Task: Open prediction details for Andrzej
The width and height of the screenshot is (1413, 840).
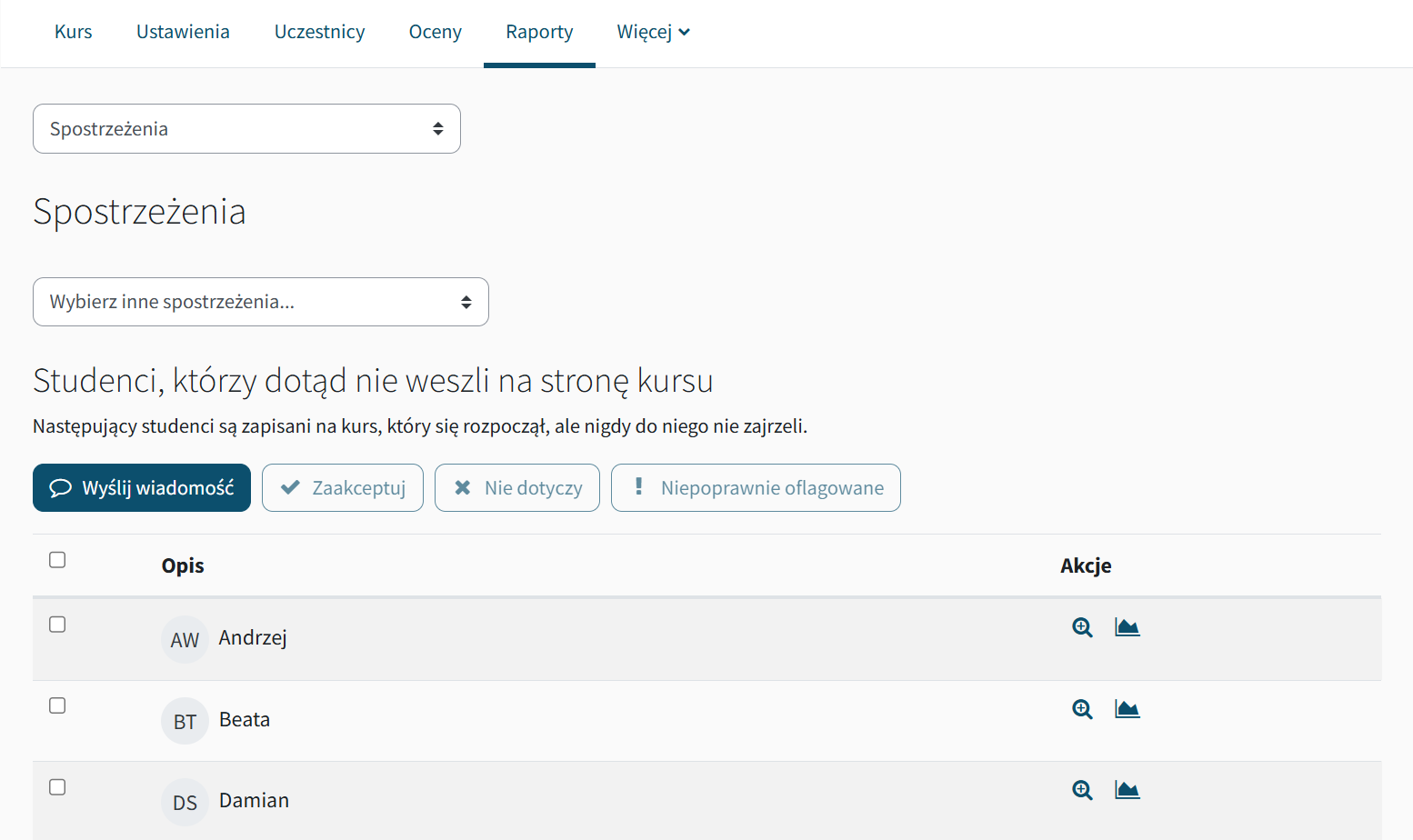Action: [1082, 627]
